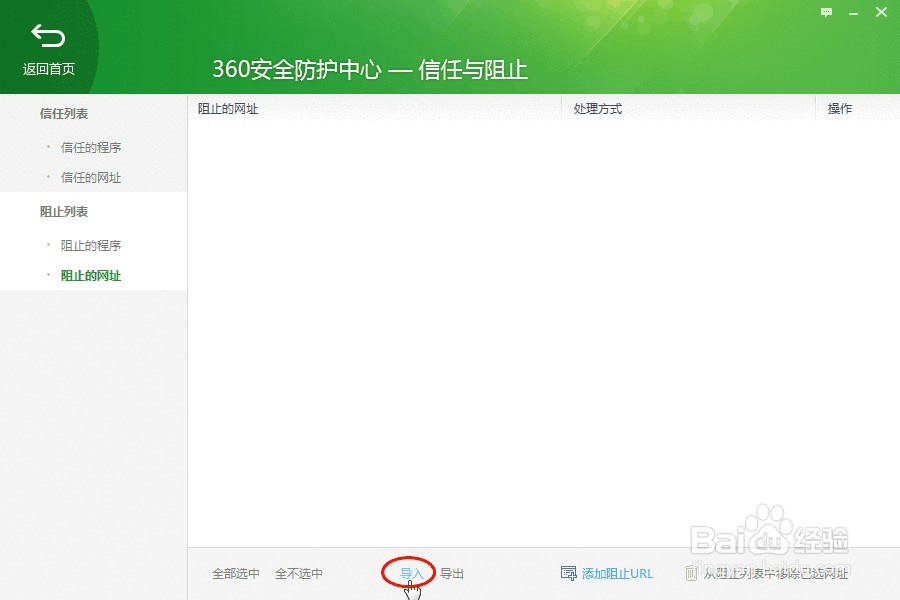Click 全部选中 to select all
This screenshot has width=900, height=600.
click(236, 574)
